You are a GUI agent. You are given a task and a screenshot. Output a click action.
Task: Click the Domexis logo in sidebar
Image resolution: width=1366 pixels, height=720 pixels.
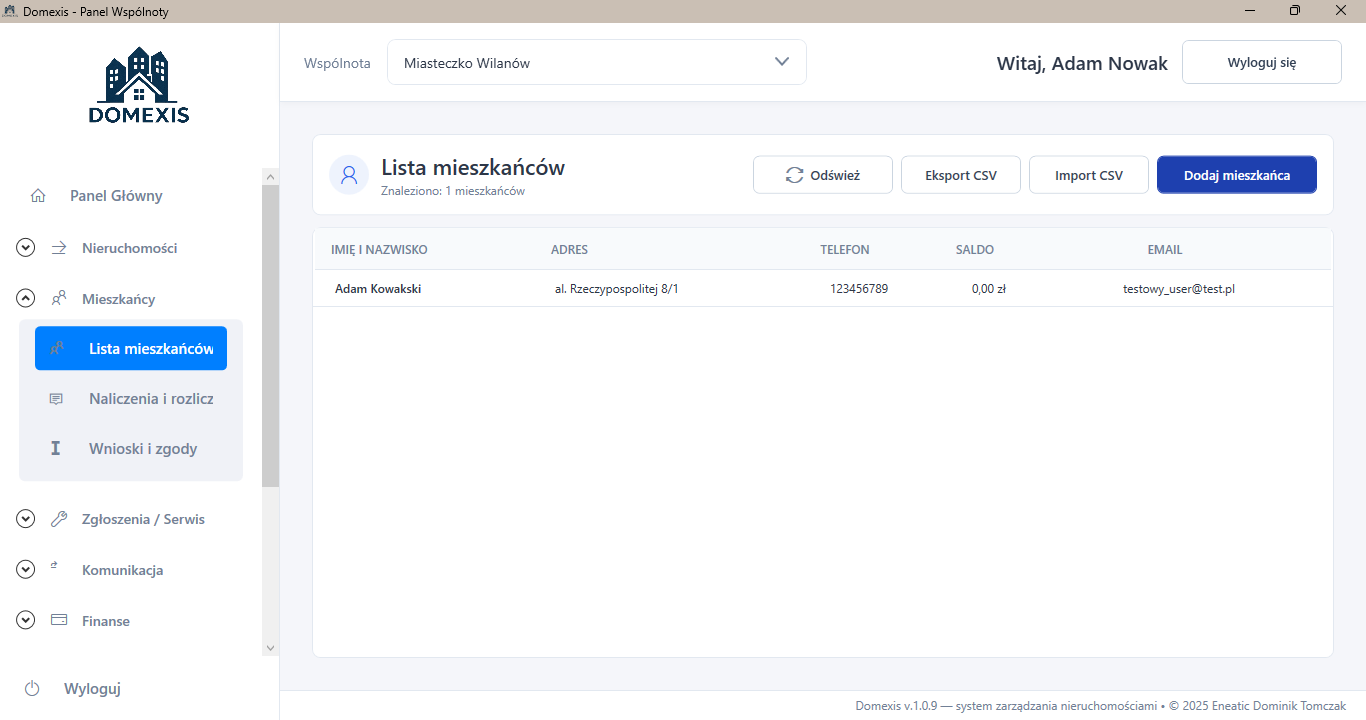click(x=138, y=86)
